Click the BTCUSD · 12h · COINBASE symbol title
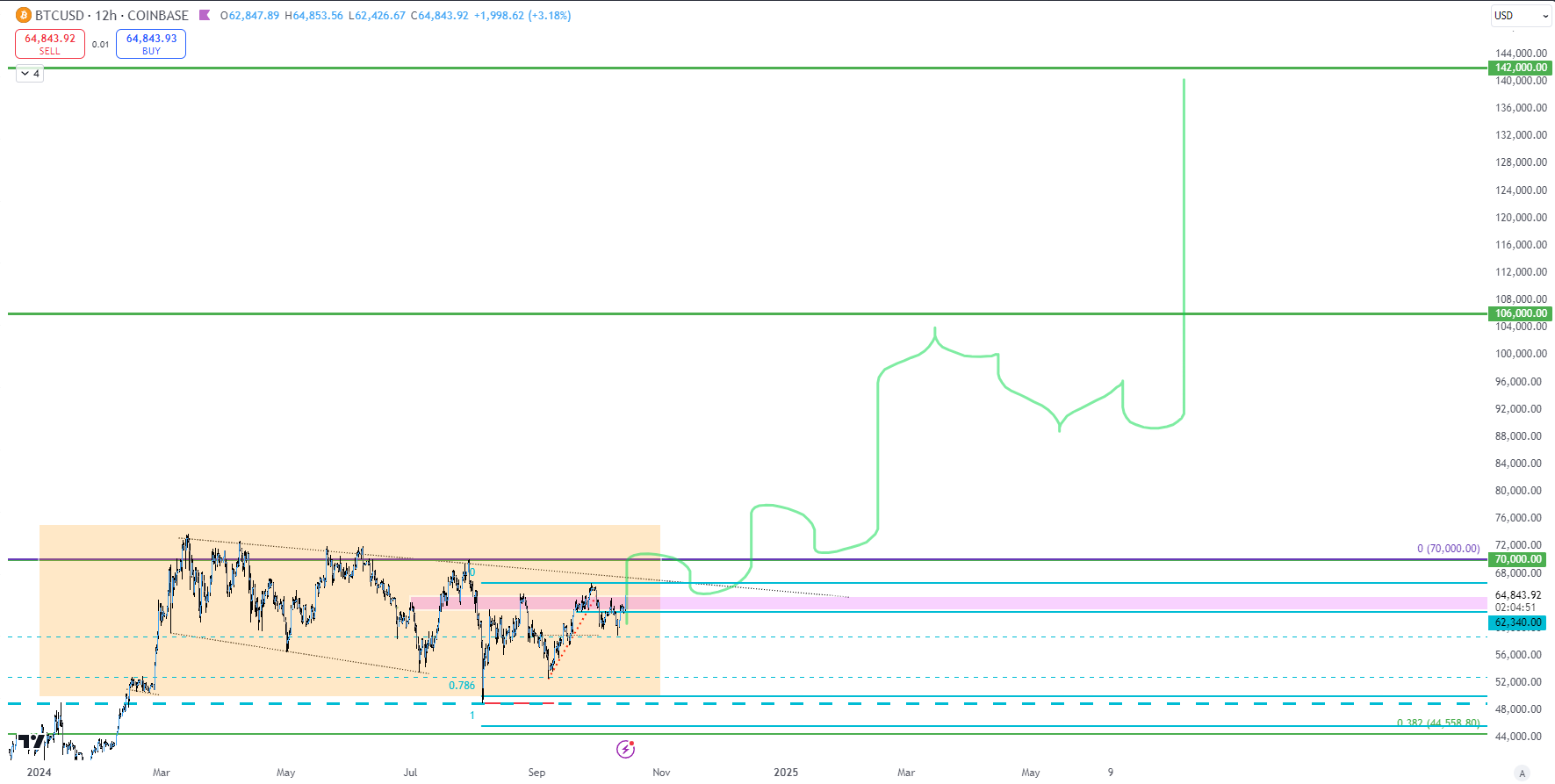Screen dimensions: 1555x784 [x=112, y=16]
